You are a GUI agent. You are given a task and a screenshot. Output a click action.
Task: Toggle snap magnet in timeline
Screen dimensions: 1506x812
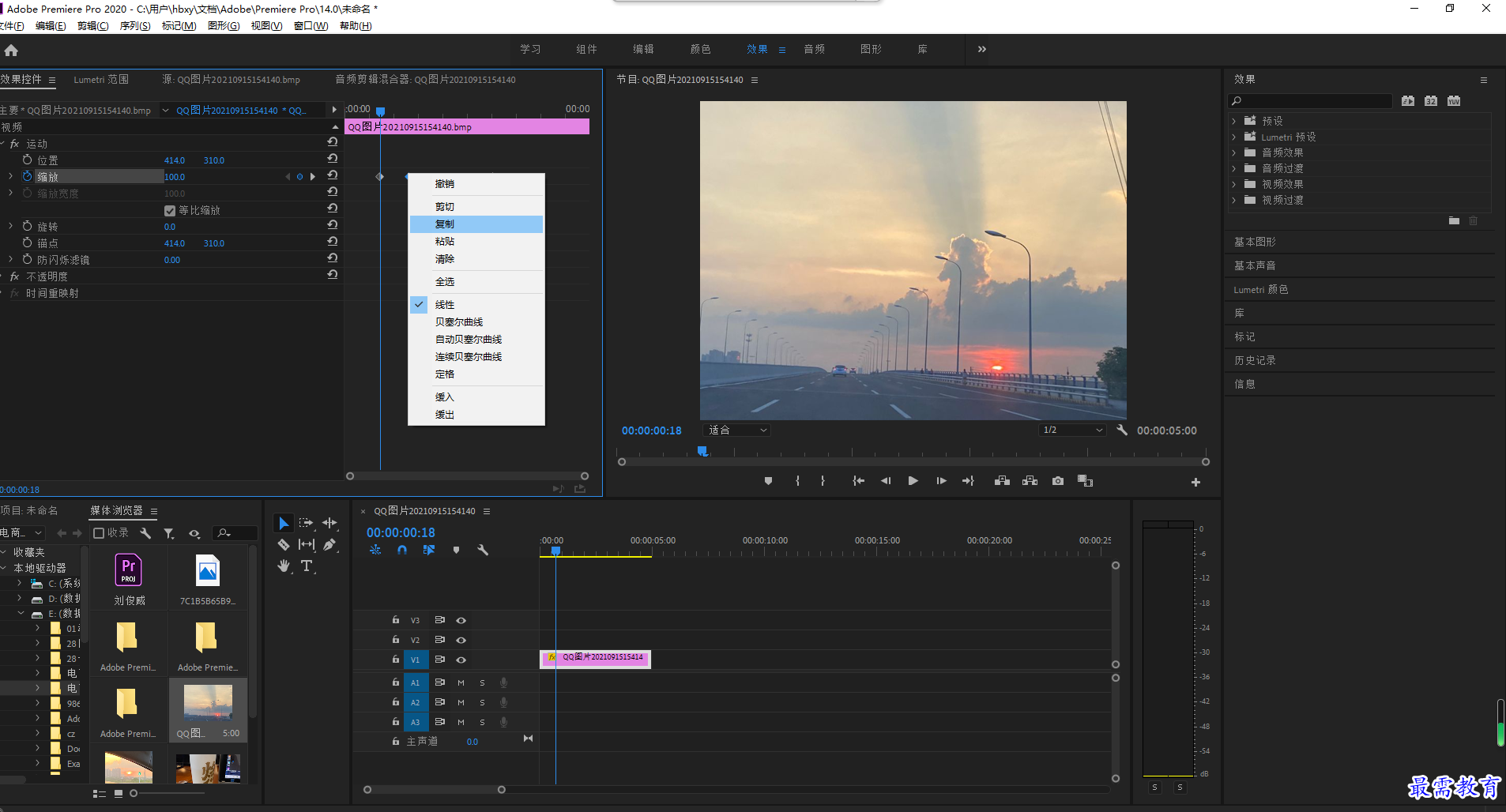(x=402, y=550)
